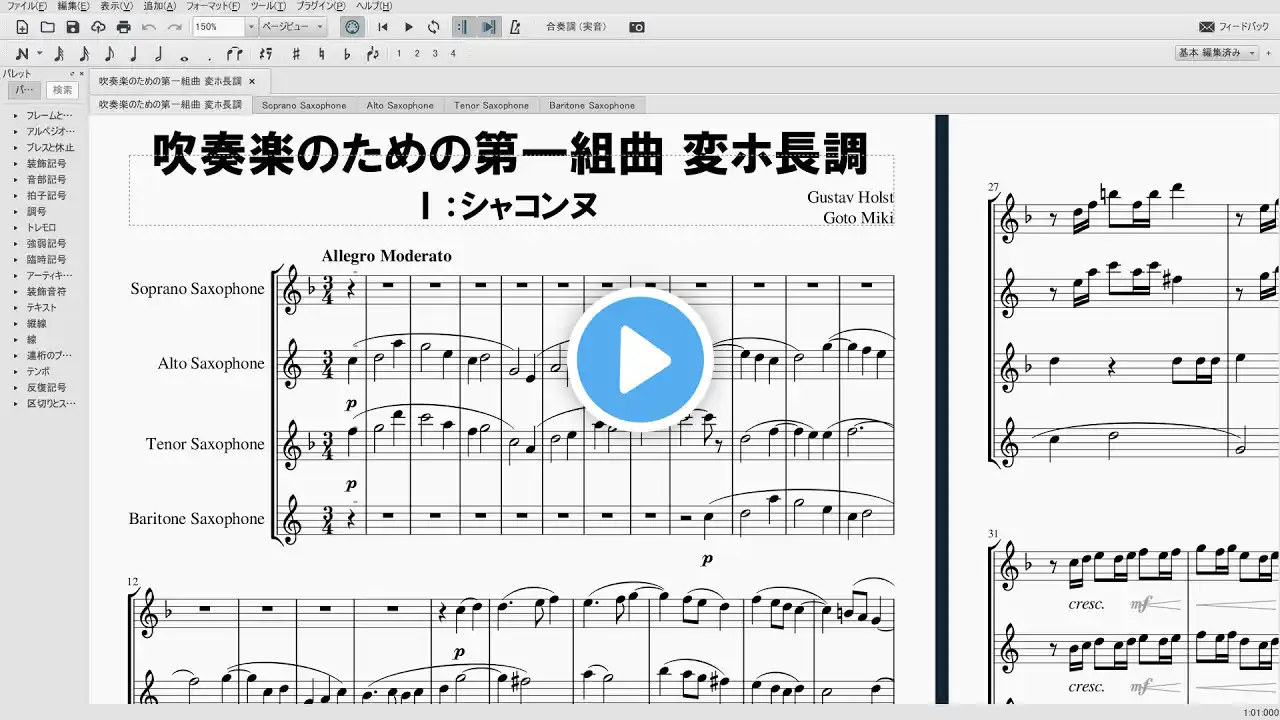Add a tie with the tie icon

(234, 53)
